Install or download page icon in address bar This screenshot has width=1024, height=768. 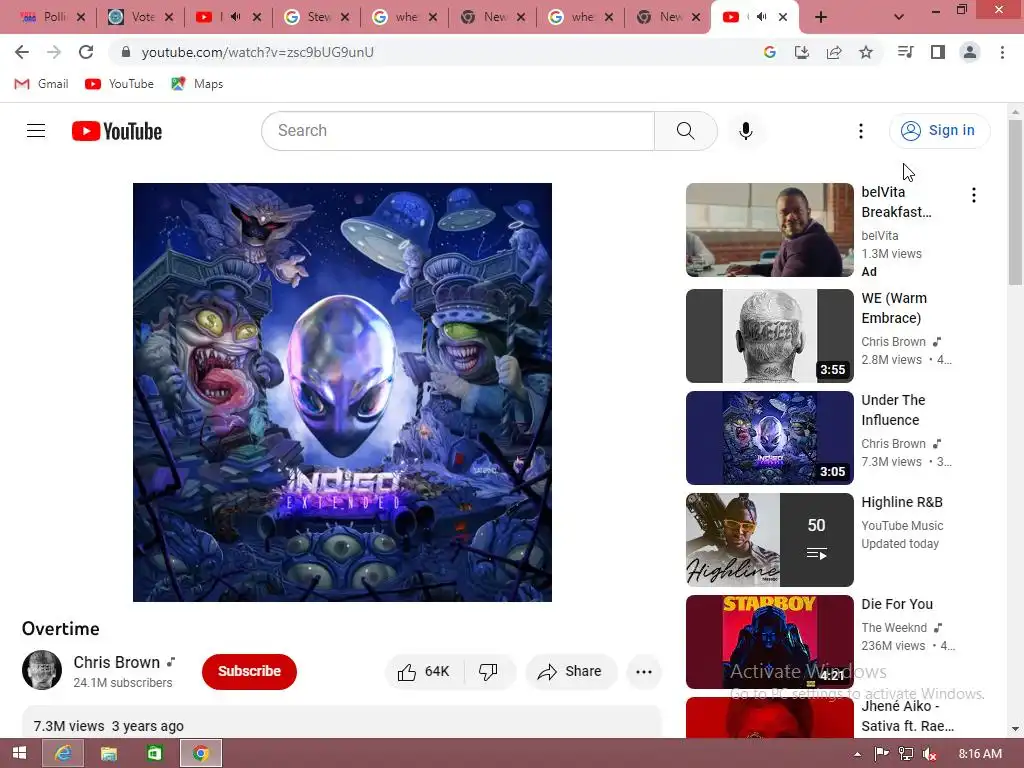(802, 52)
